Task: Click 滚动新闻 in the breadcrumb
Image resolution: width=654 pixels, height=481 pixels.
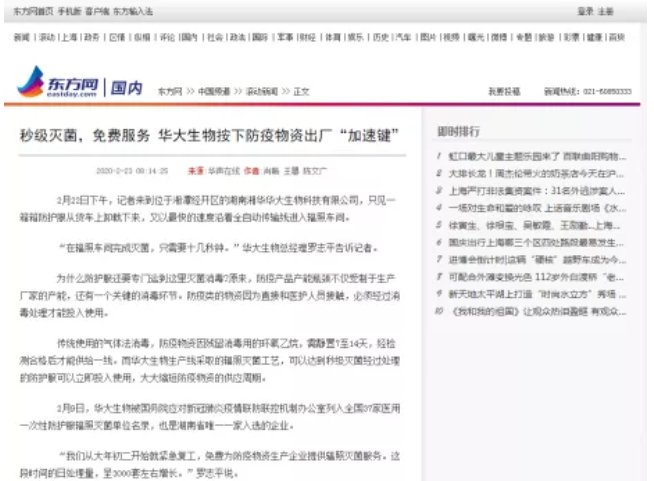Action: pos(263,91)
